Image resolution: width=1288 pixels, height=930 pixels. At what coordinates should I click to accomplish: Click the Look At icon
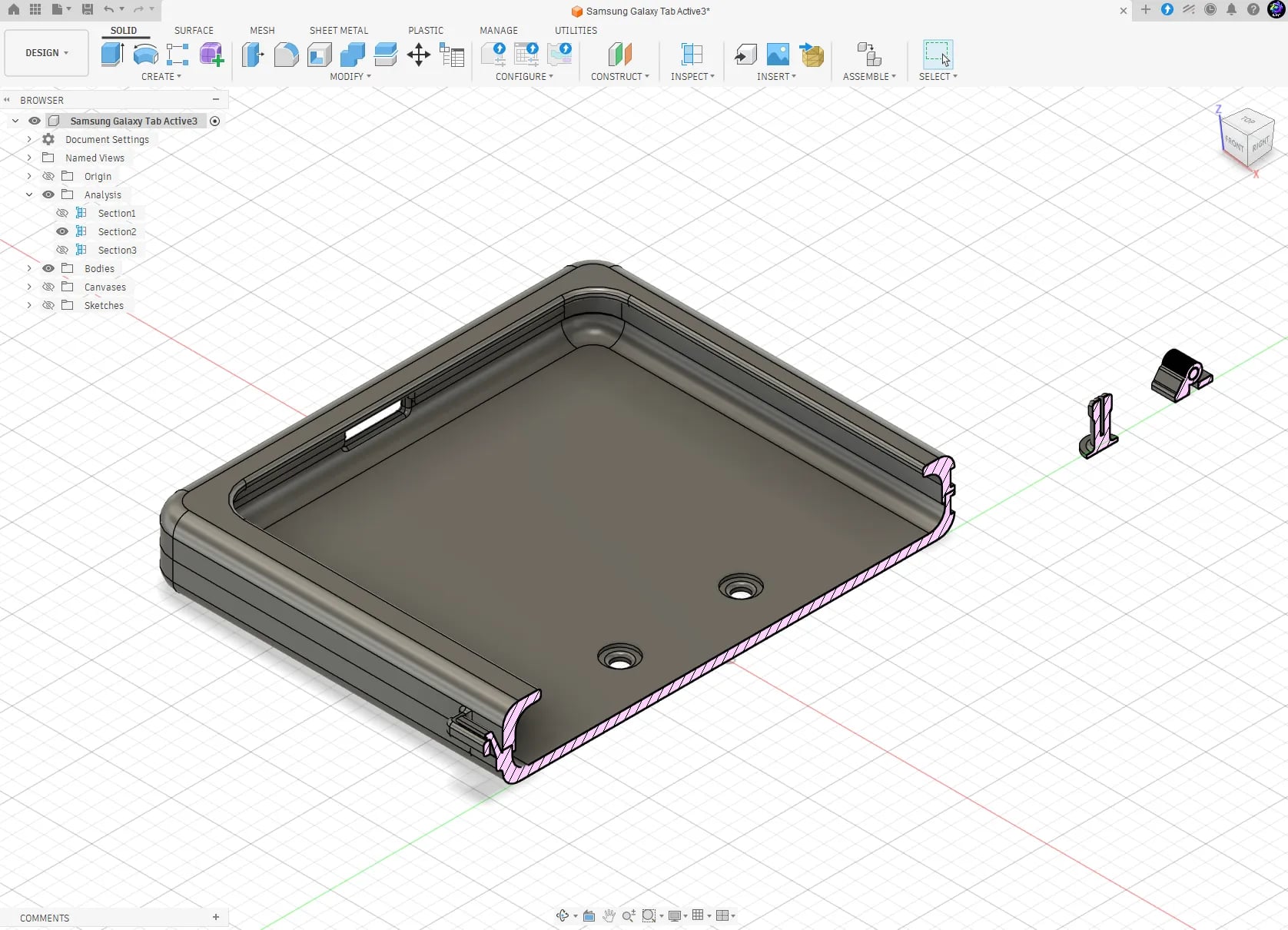589,915
